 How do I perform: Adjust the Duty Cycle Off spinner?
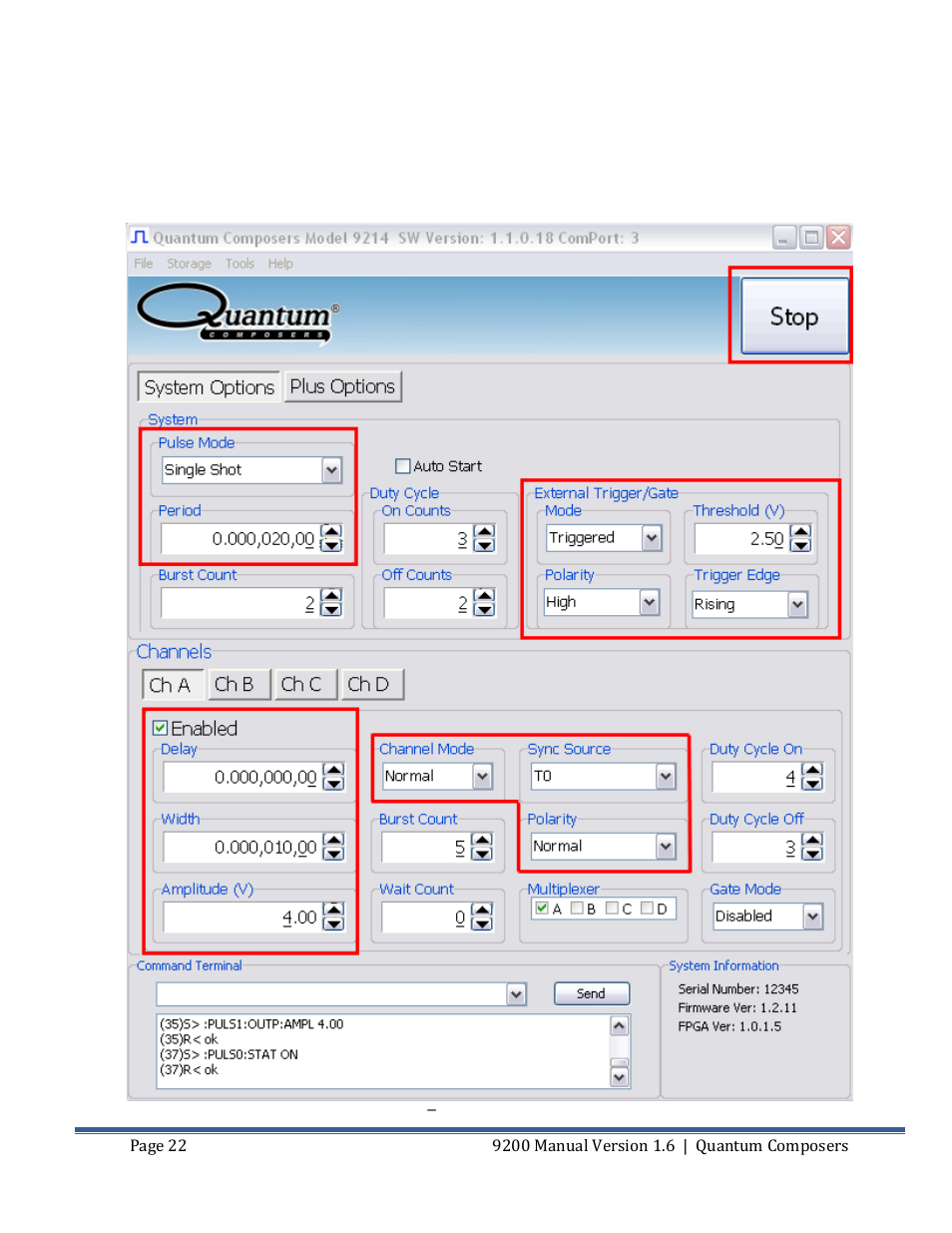click(x=812, y=847)
